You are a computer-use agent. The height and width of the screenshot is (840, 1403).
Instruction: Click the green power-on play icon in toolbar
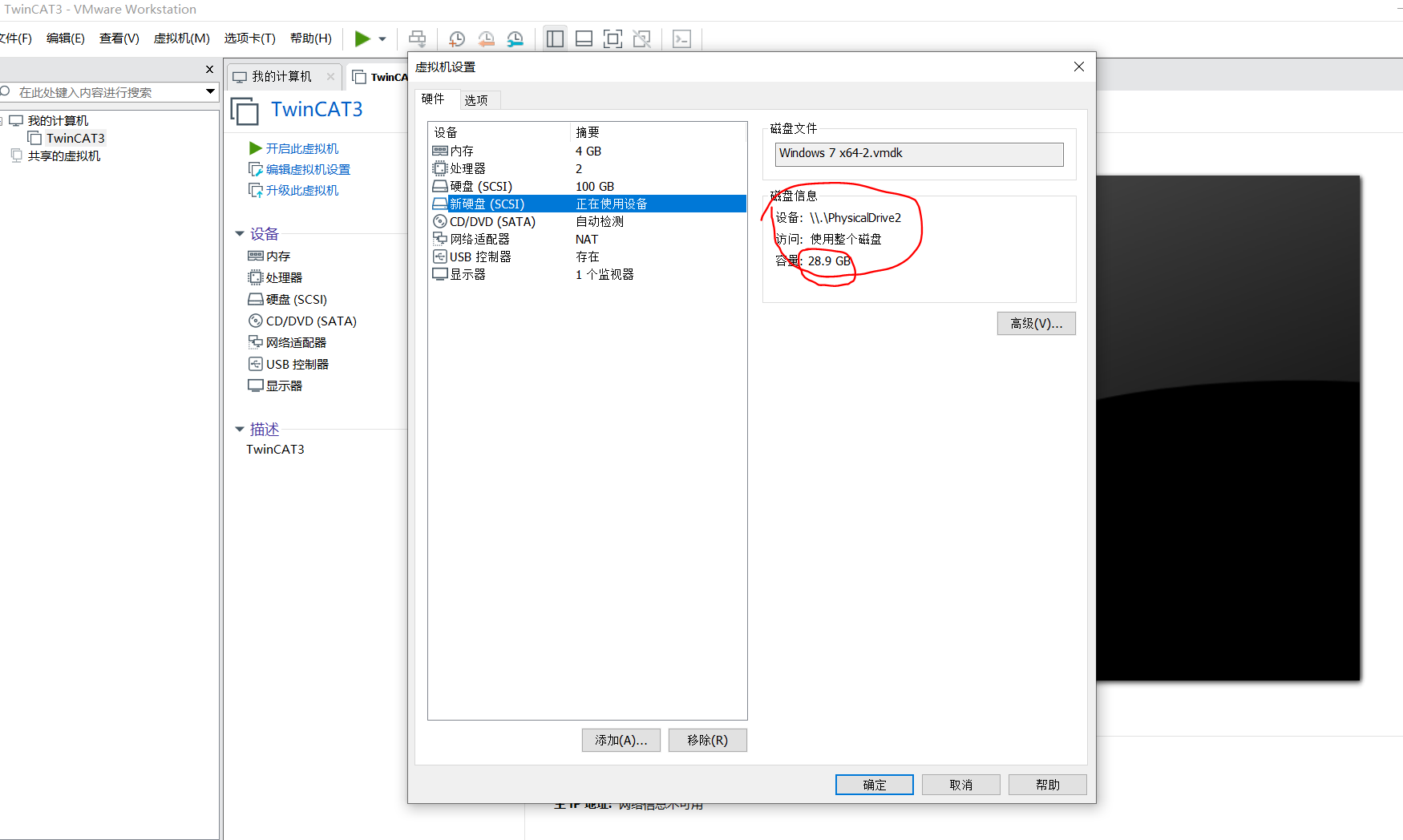point(362,38)
